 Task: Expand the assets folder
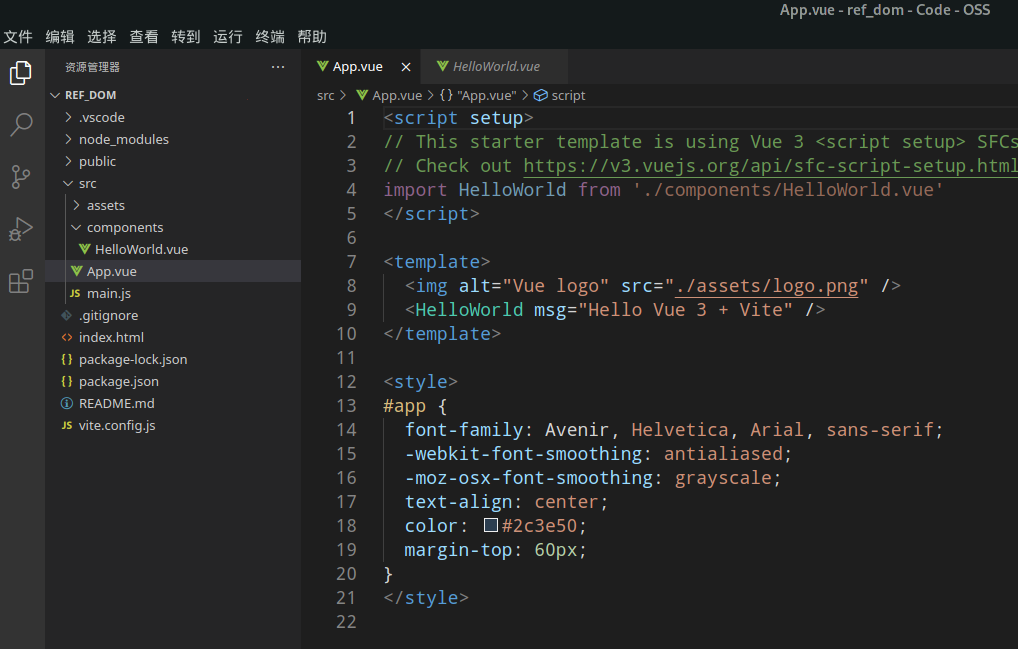pyautogui.click(x=173, y=206)
